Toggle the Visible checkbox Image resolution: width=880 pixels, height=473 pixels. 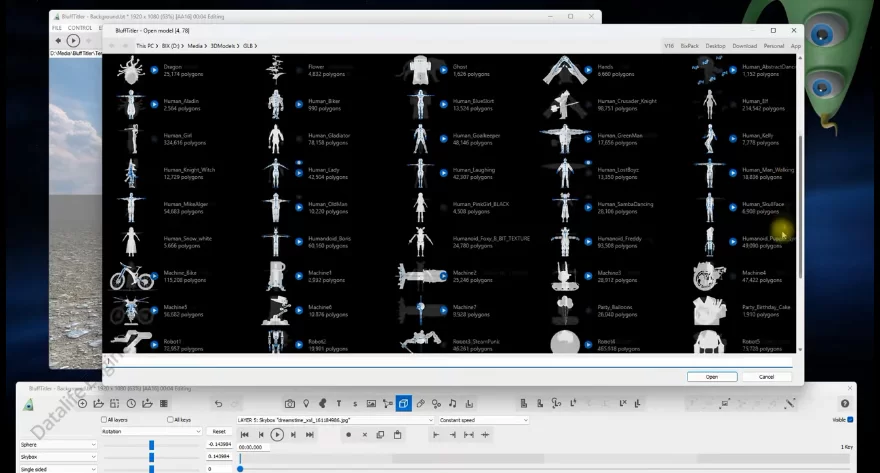point(850,420)
